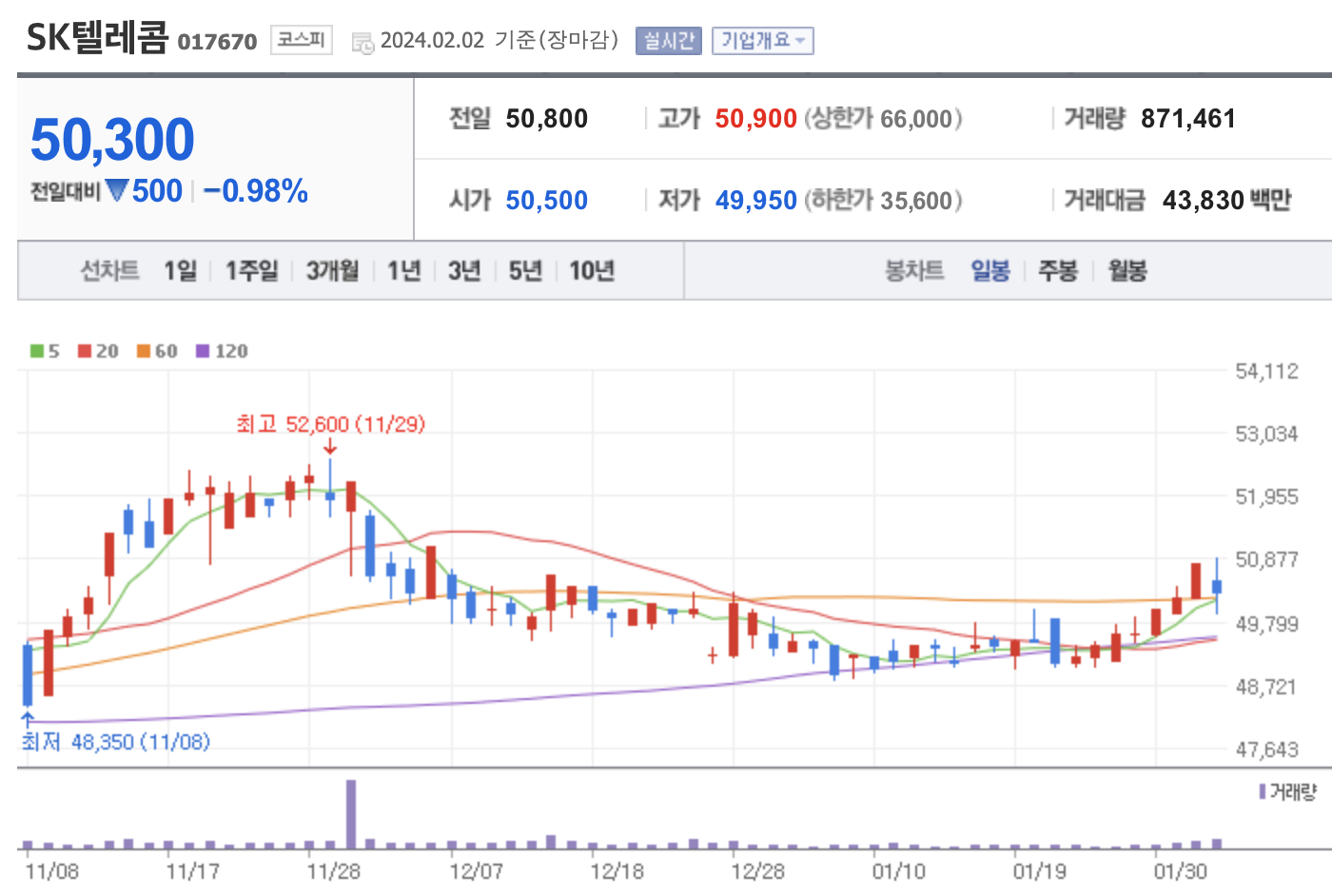Select the 1주일 line chart tab
Image resolution: width=1332 pixels, height=896 pixels.
251,271
